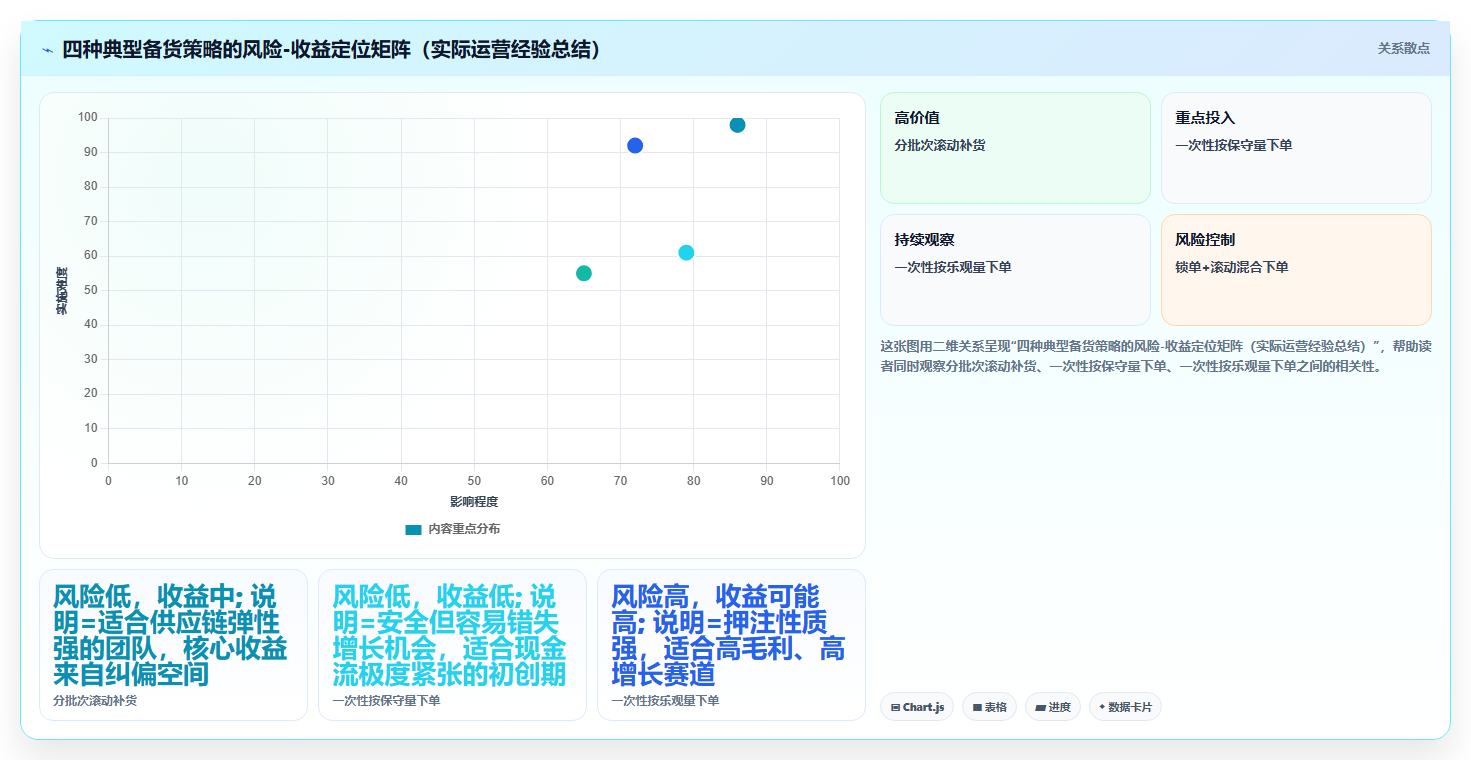Click the blue scatter point near 92
The image size is (1471, 760).
pos(635,146)
